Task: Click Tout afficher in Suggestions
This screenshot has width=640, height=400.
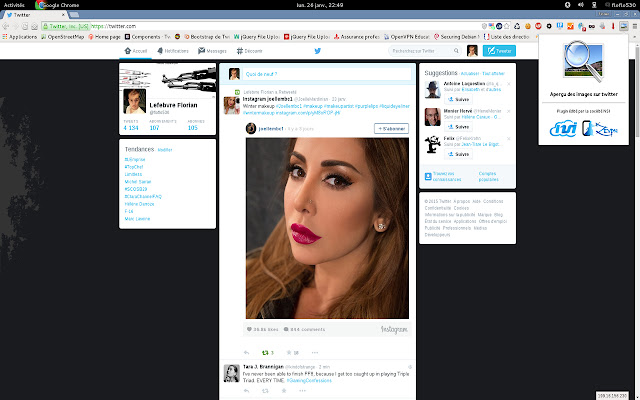Action: (x=493, y=73)
